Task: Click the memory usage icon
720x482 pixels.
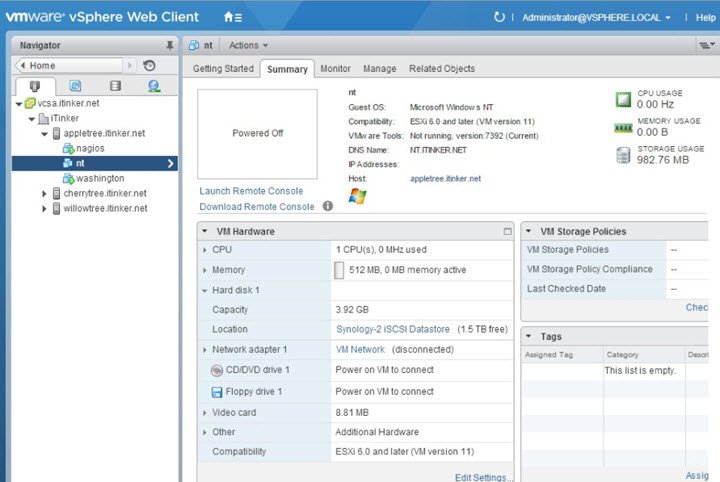Action: point(623,128)
